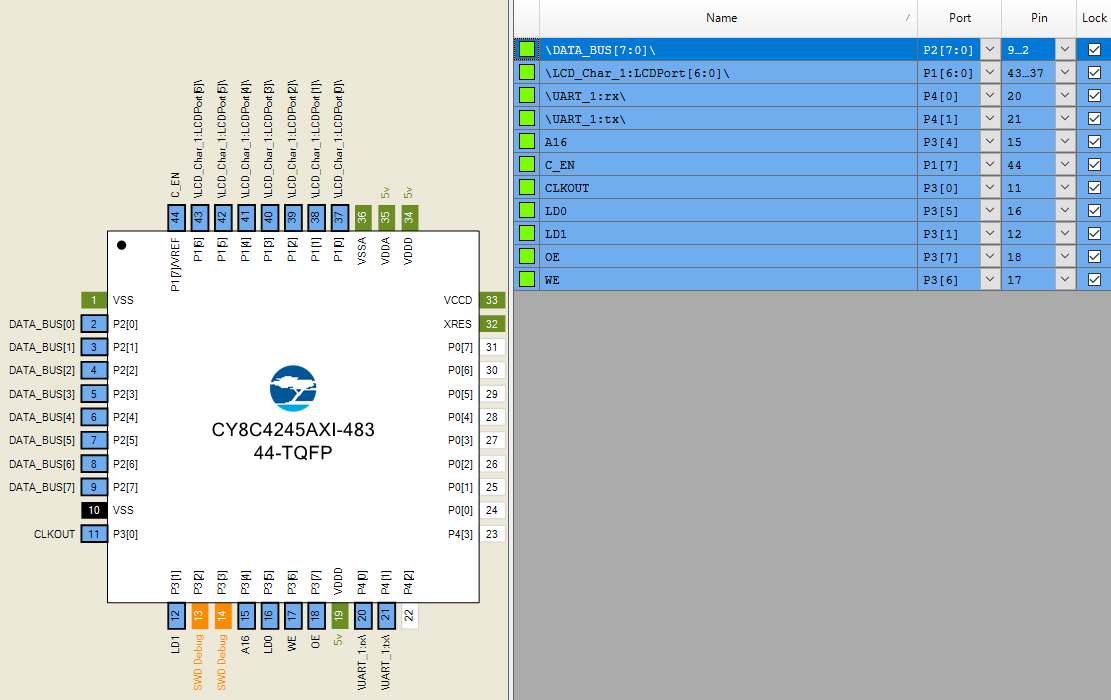Sort by the Pin column header
Viewport: 1111px width, 700px height.
tap(1039, 18)
